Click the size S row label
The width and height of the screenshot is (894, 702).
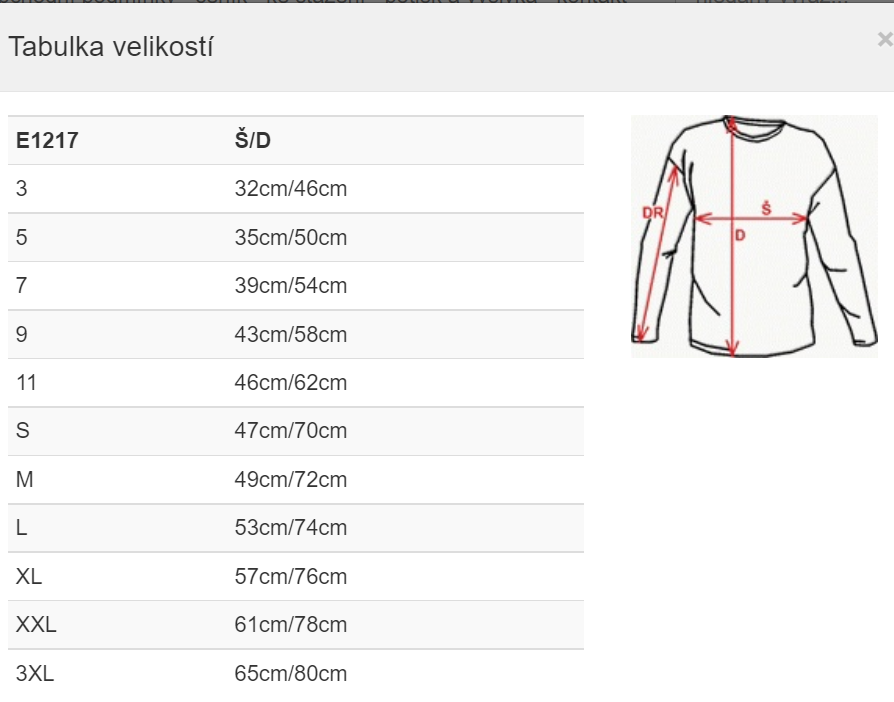click(23, 431)
